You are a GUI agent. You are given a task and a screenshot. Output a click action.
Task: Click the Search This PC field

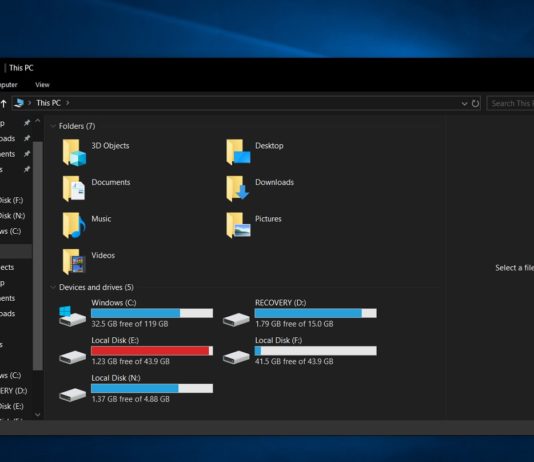coord(510,103)
